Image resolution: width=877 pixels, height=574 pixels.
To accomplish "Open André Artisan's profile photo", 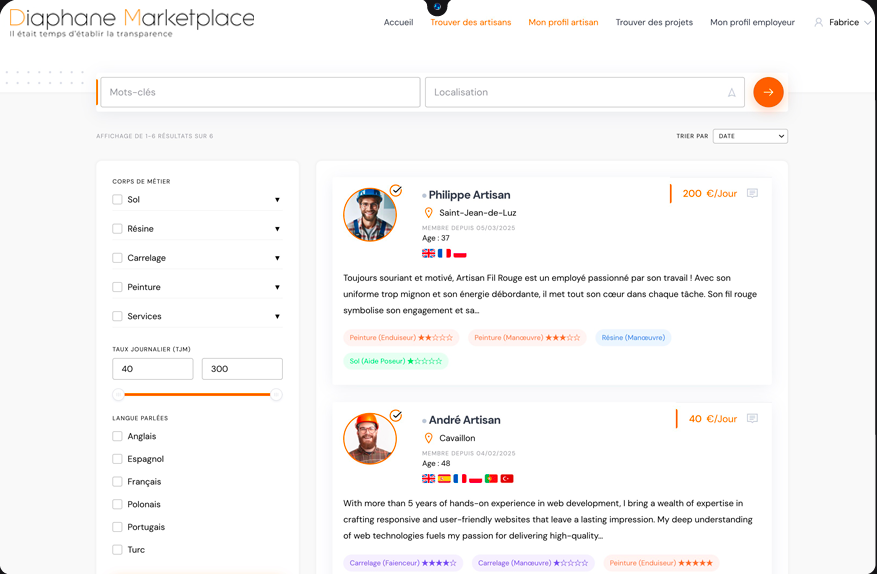I will click(x=370, y=439).
